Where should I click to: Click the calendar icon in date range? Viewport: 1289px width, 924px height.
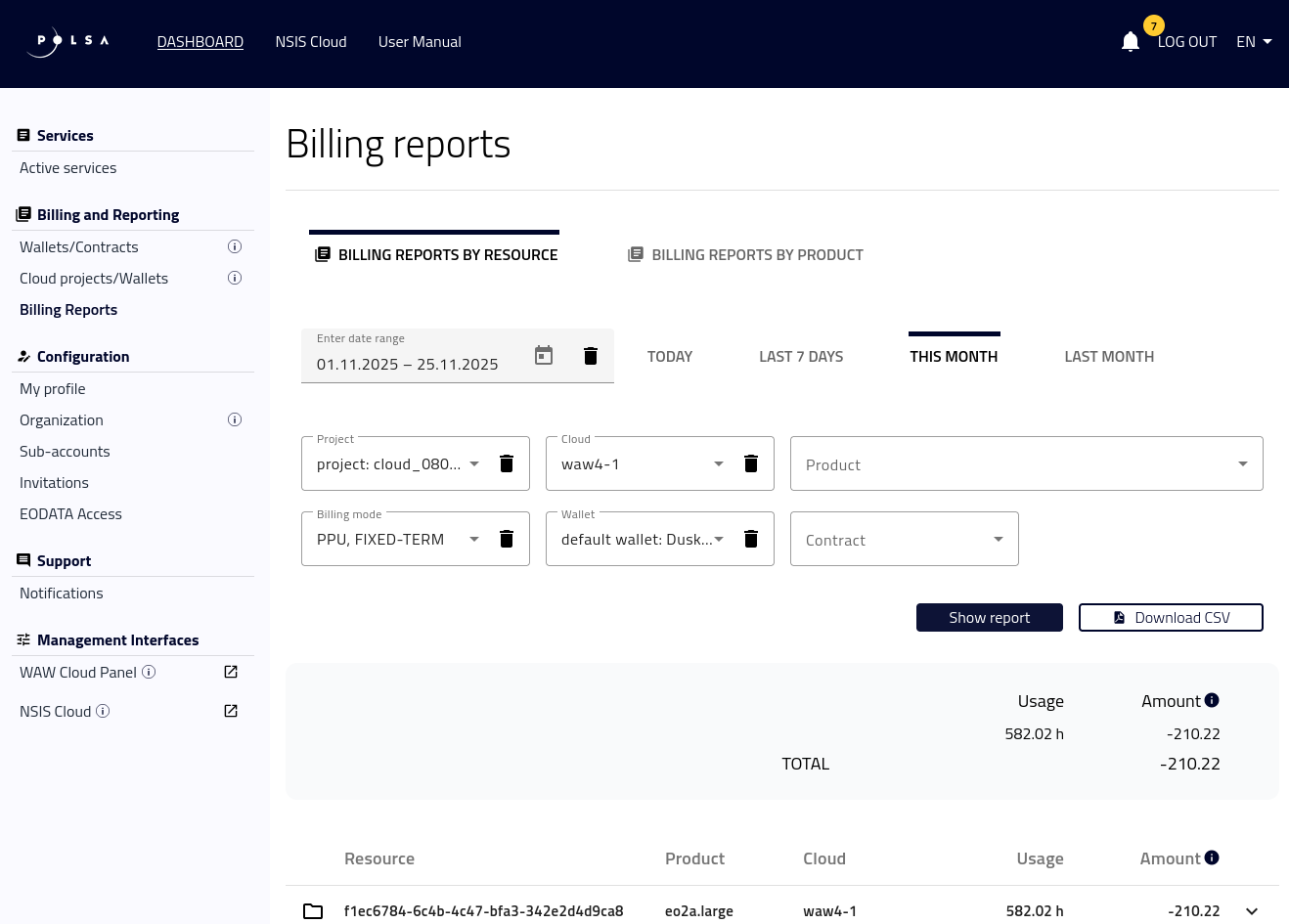[x=544, y=355]
